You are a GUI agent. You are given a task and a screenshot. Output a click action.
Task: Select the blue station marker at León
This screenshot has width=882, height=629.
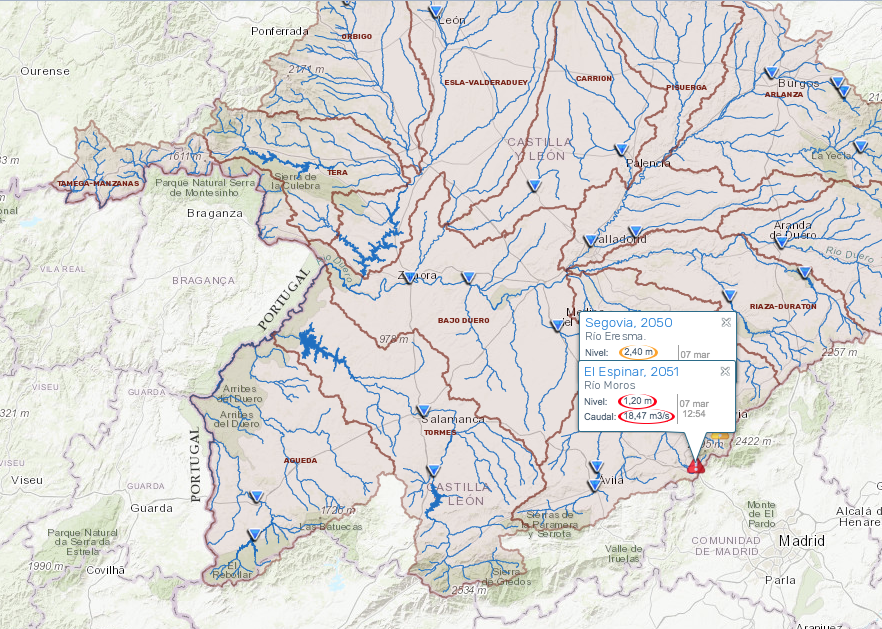click(436, 12)
